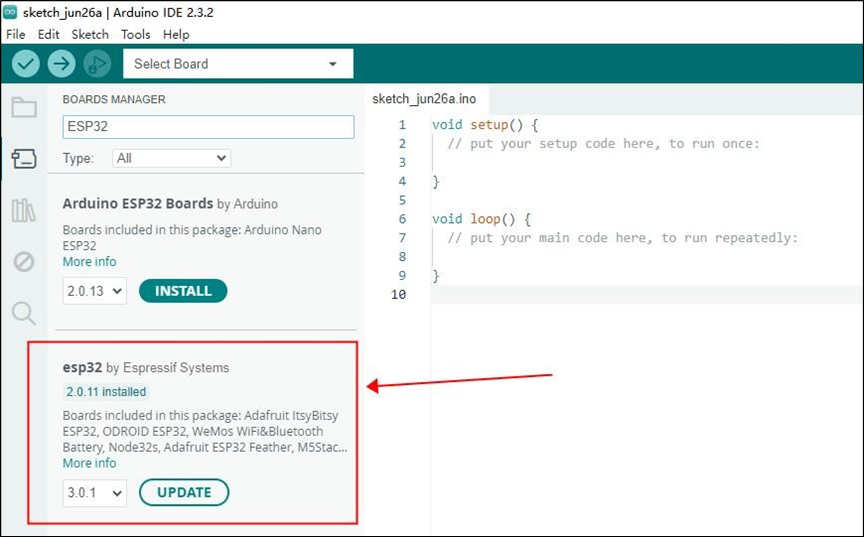Click line number 5 in the gutter
The image size is (864, 537).
tap(402, 200)
